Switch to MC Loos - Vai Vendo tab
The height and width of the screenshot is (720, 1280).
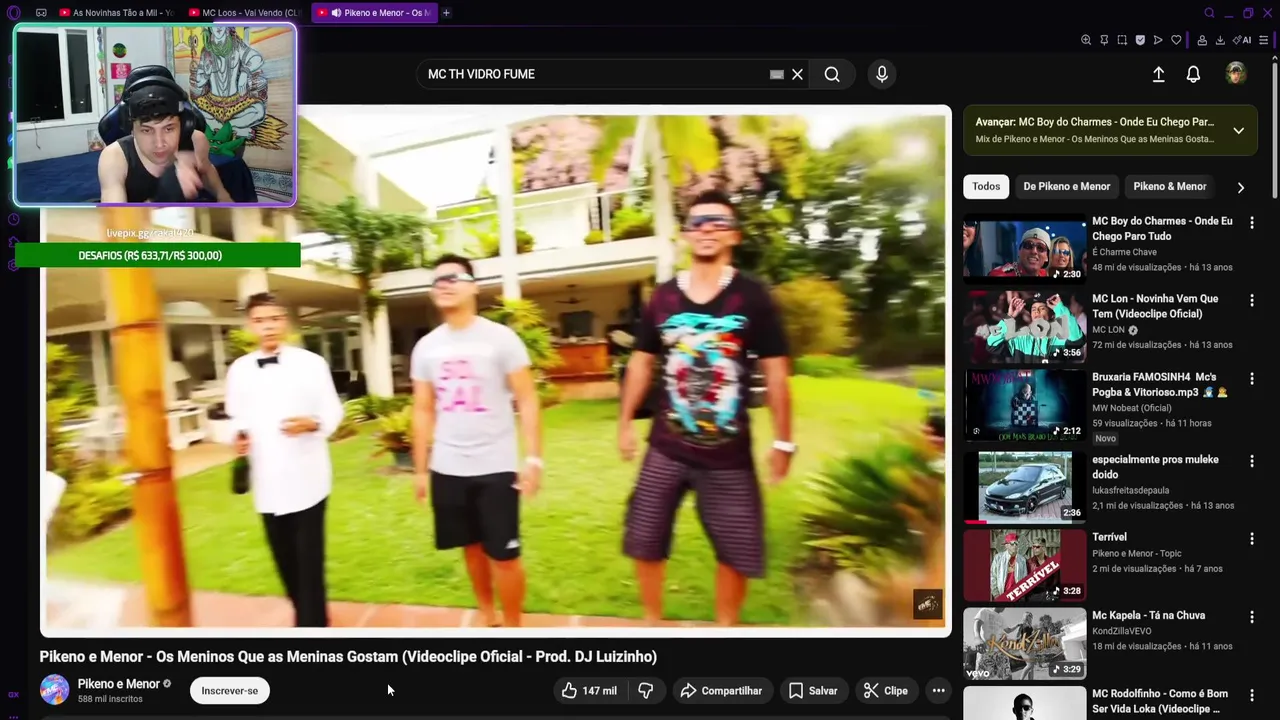(x=245, y=13)
